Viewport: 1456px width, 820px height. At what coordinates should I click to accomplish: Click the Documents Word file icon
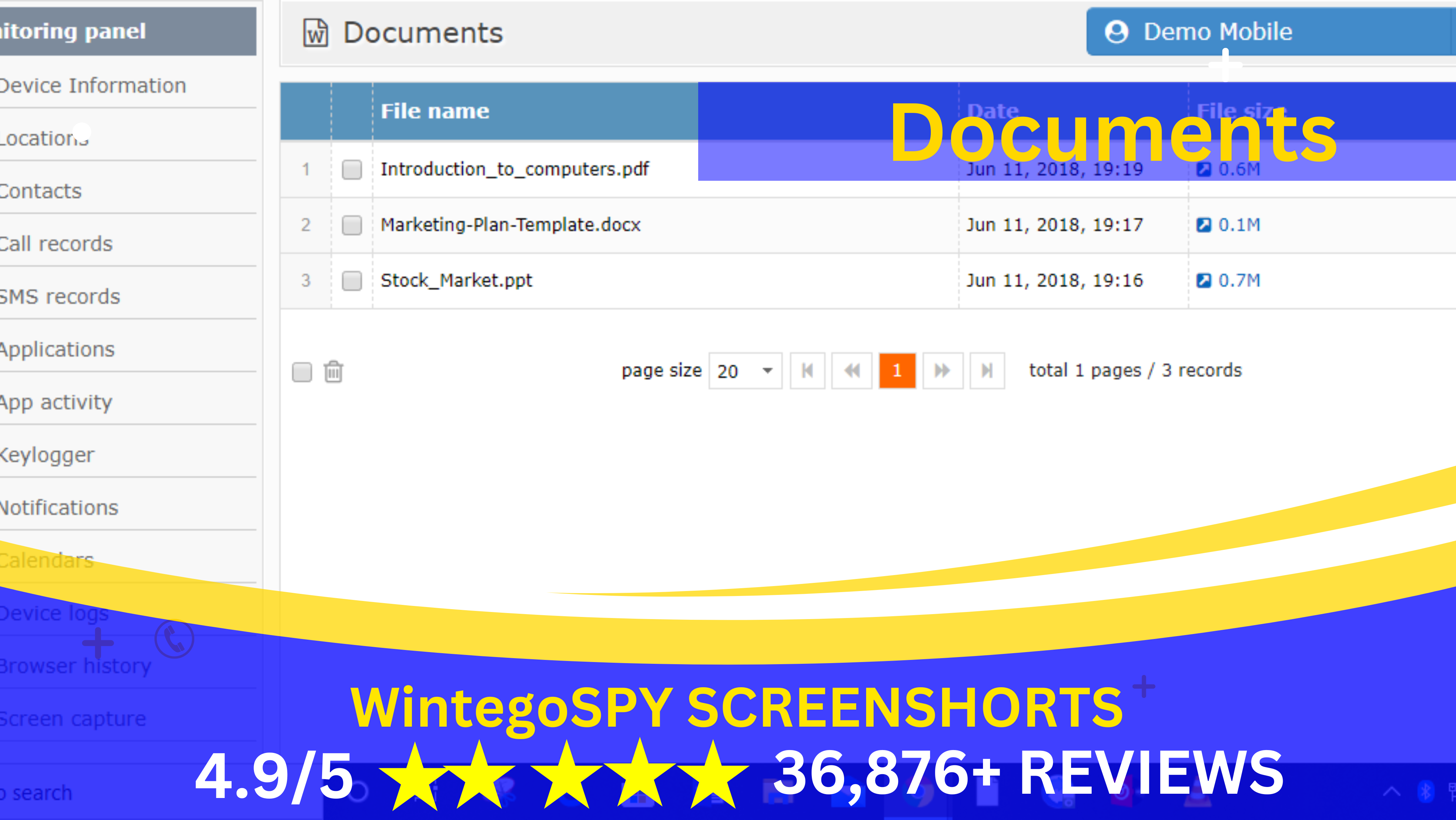315,33
